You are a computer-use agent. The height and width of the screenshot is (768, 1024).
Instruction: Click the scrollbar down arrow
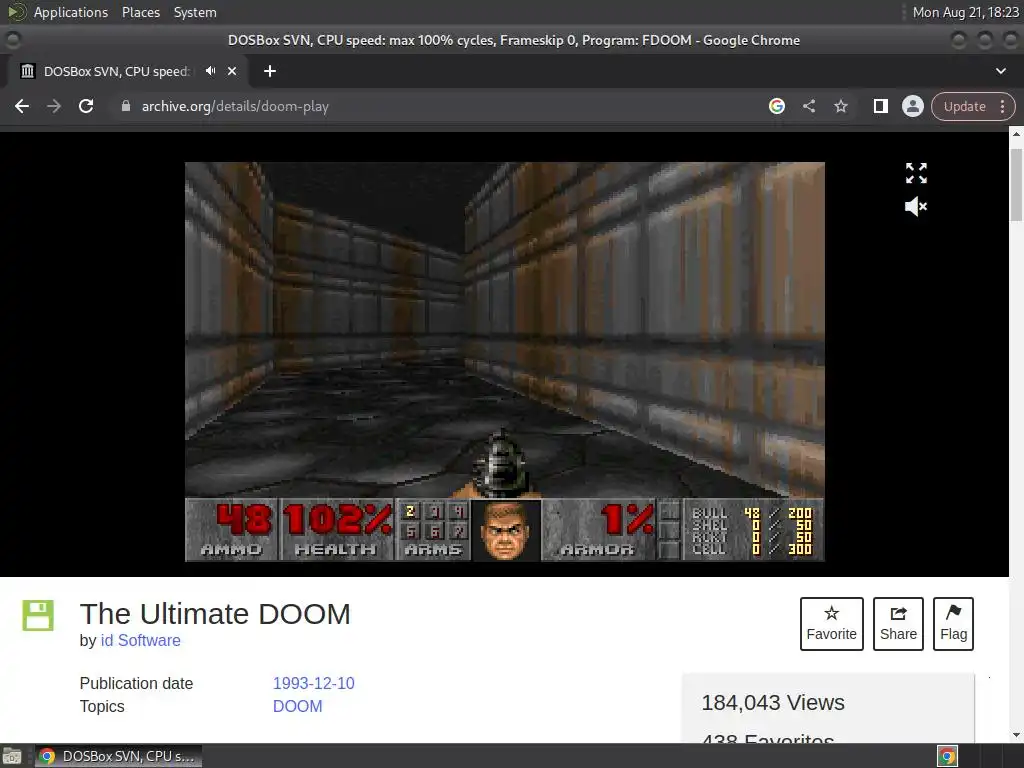click(x=1016, y=735)
